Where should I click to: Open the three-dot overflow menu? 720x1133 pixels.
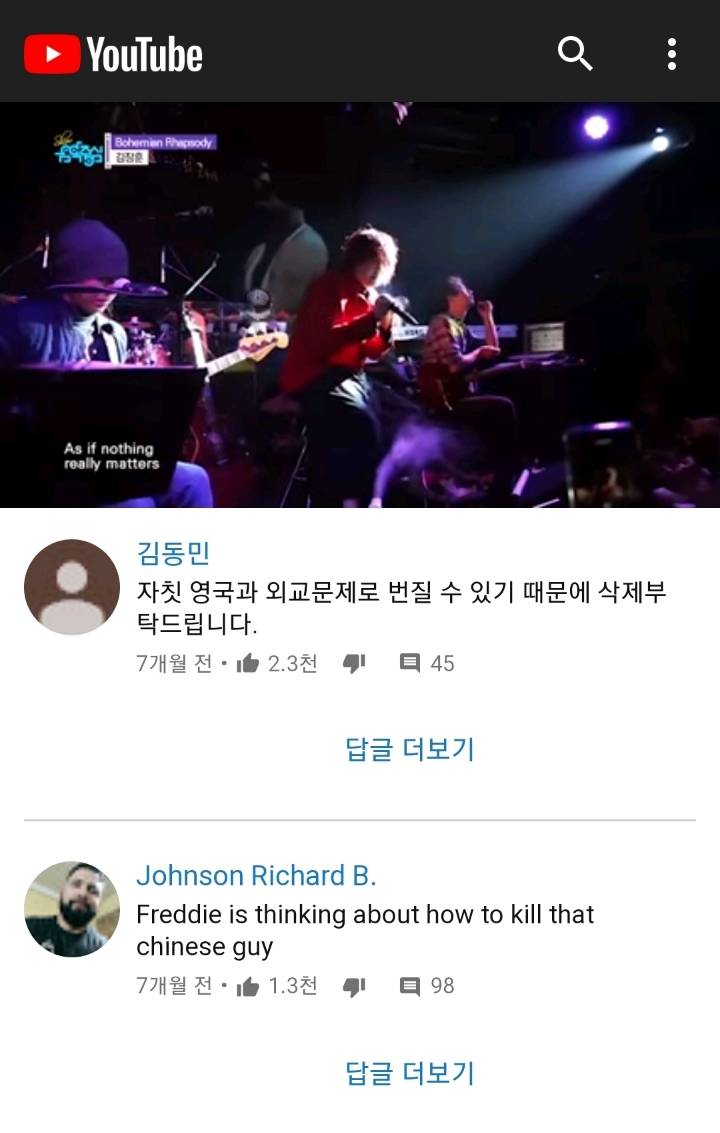click(672, 54)
